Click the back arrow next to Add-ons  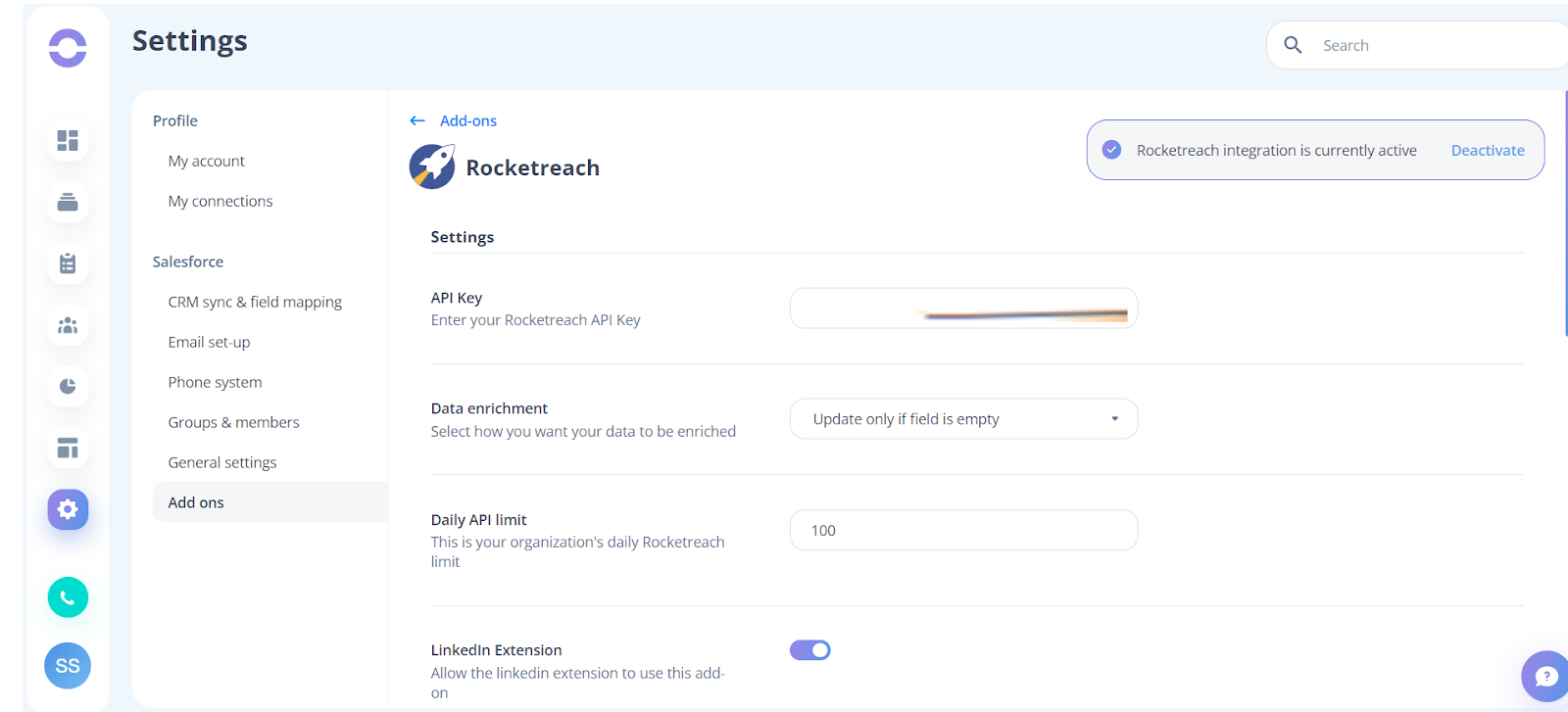pyautogui.click(x=417, y=120)
